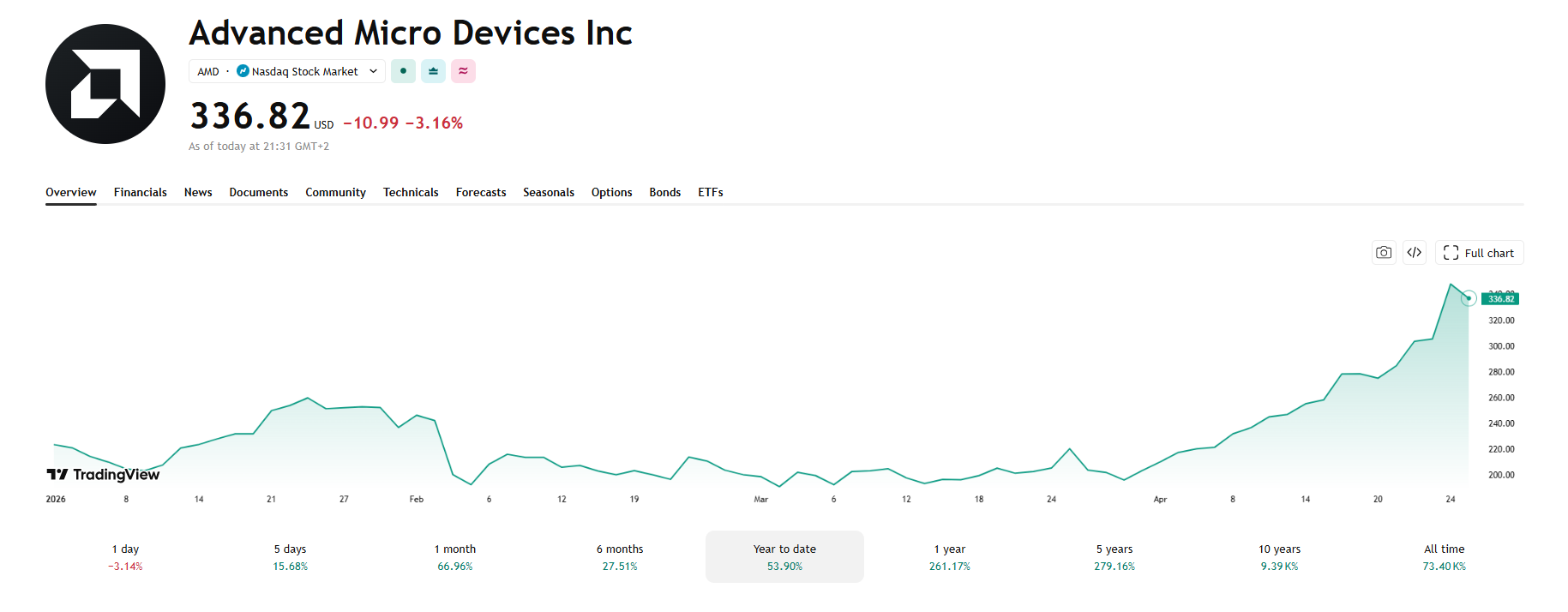1568x612 pixels.
Task: Click the Apr label on the time axis
Action: pos(1160,499)
